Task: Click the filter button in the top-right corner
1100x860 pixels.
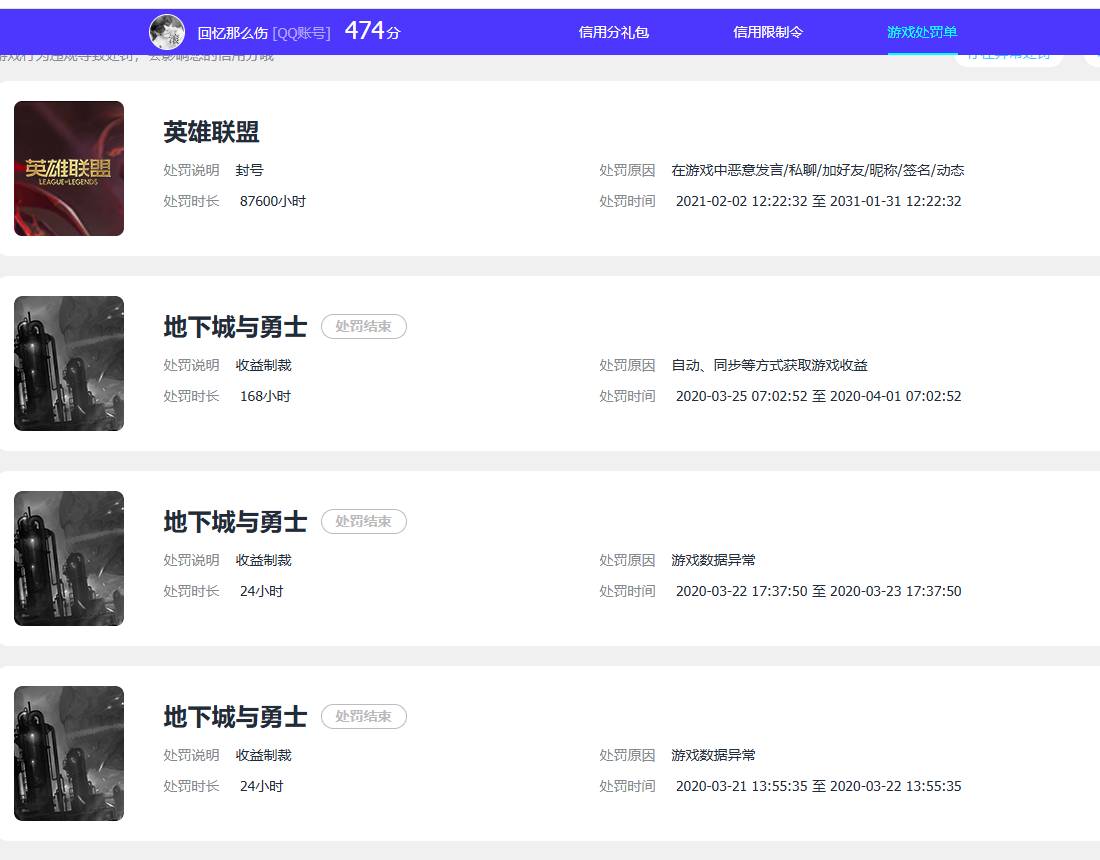Action: coord(1009,57)
